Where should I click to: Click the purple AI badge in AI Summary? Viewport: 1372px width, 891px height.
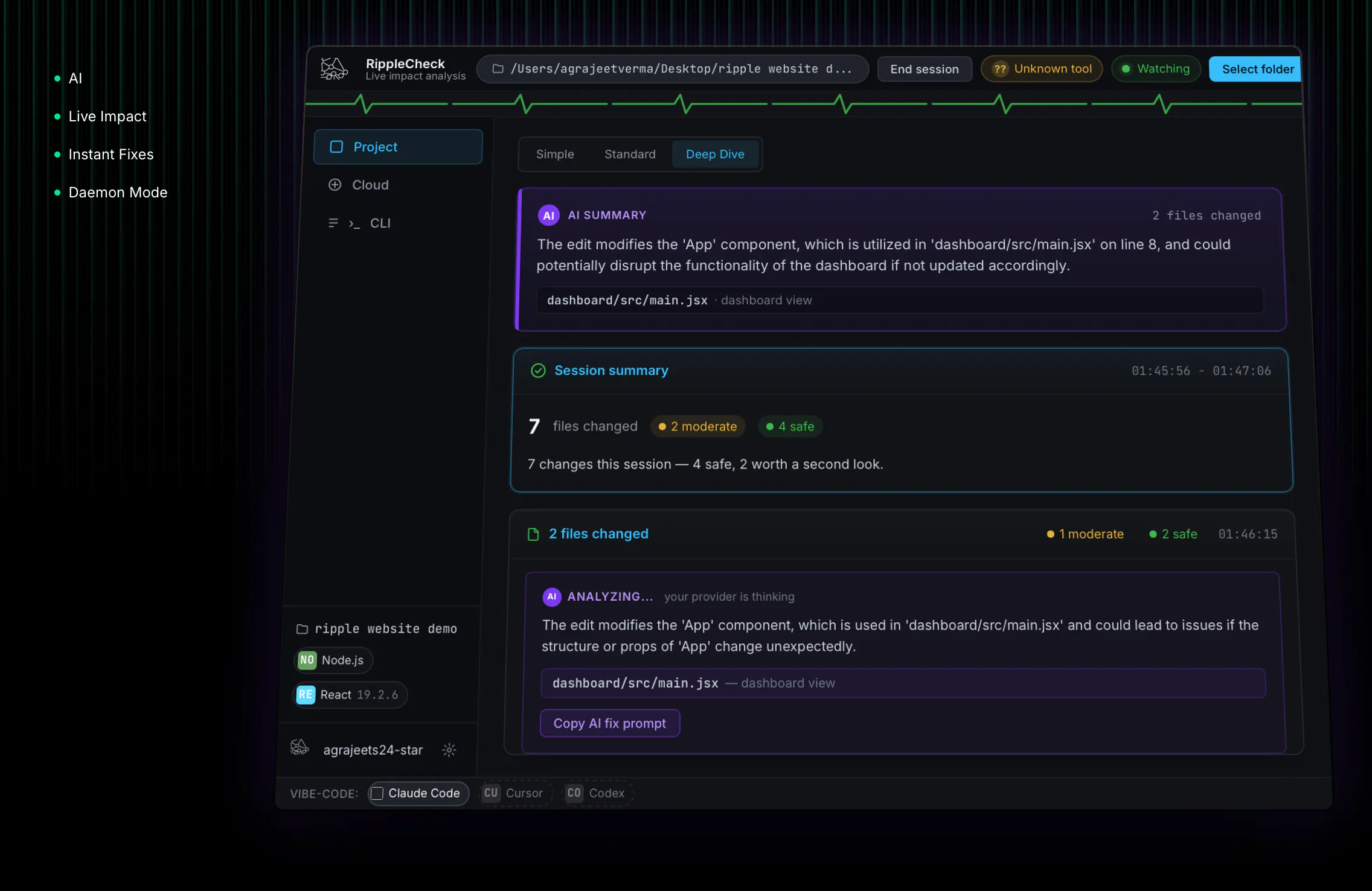pyautogui.click(x=548, y=216)
